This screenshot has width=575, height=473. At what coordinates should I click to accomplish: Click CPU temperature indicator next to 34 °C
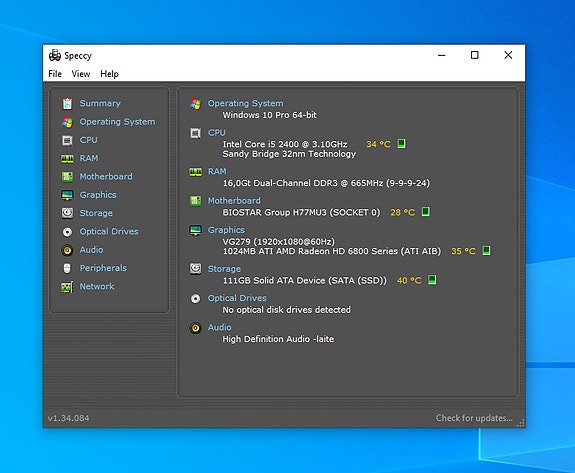click(x=402, y=143)
